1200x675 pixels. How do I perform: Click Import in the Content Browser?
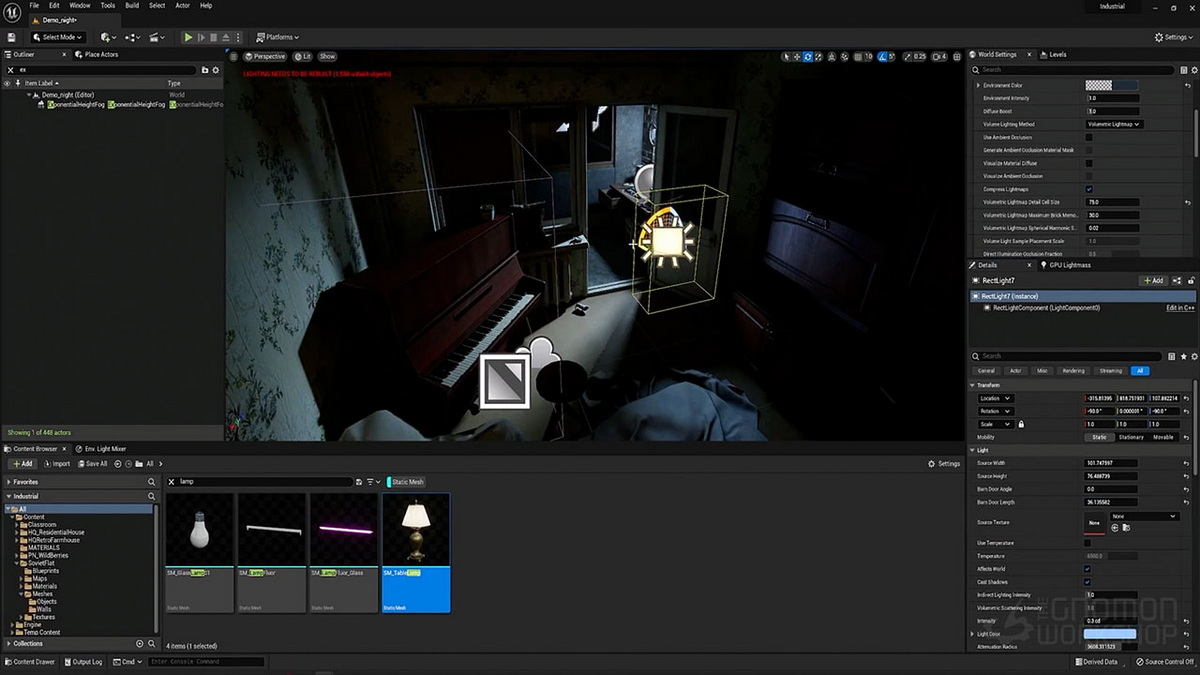(x=57, y=464)
